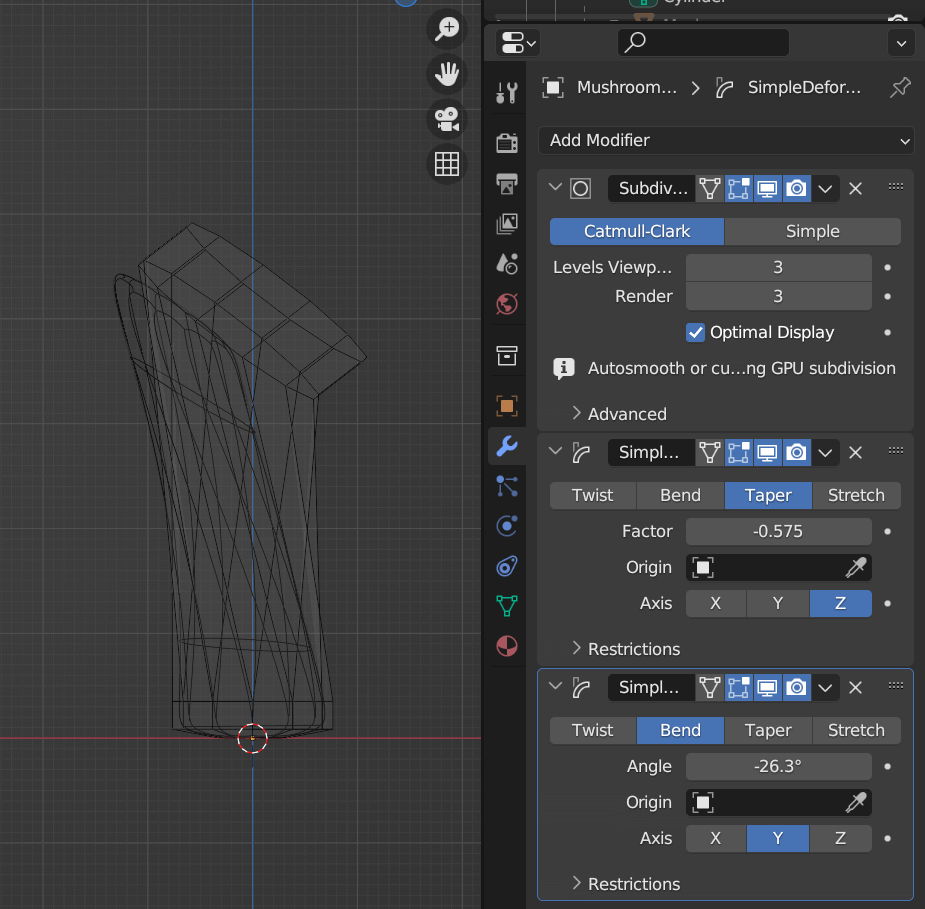The image size is (925, 909).
Task: Click the Mushroom object breadcrumb
Action: [x=609, y=88]
